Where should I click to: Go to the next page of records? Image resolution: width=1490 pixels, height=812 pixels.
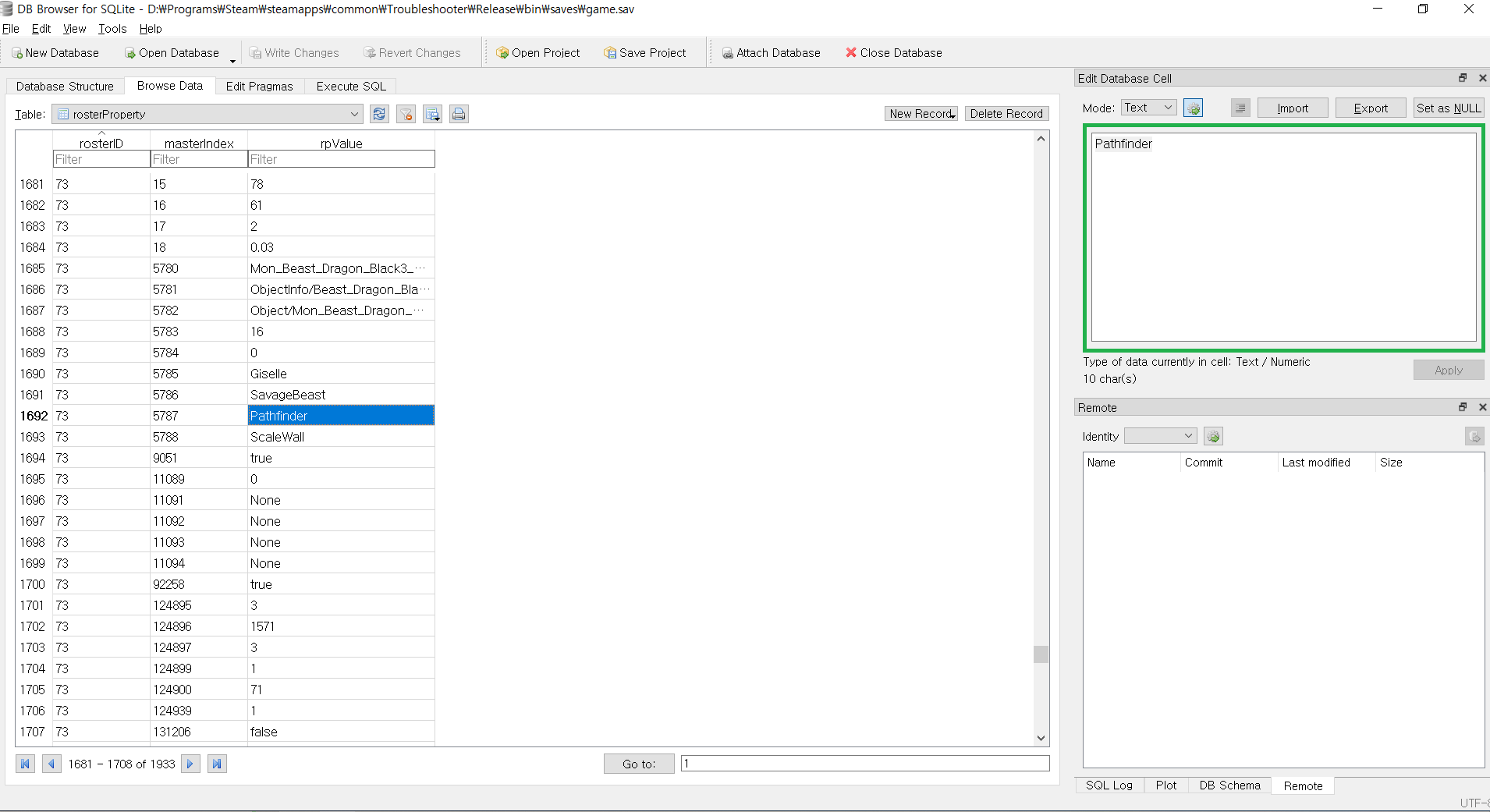[x=190, y=764]
